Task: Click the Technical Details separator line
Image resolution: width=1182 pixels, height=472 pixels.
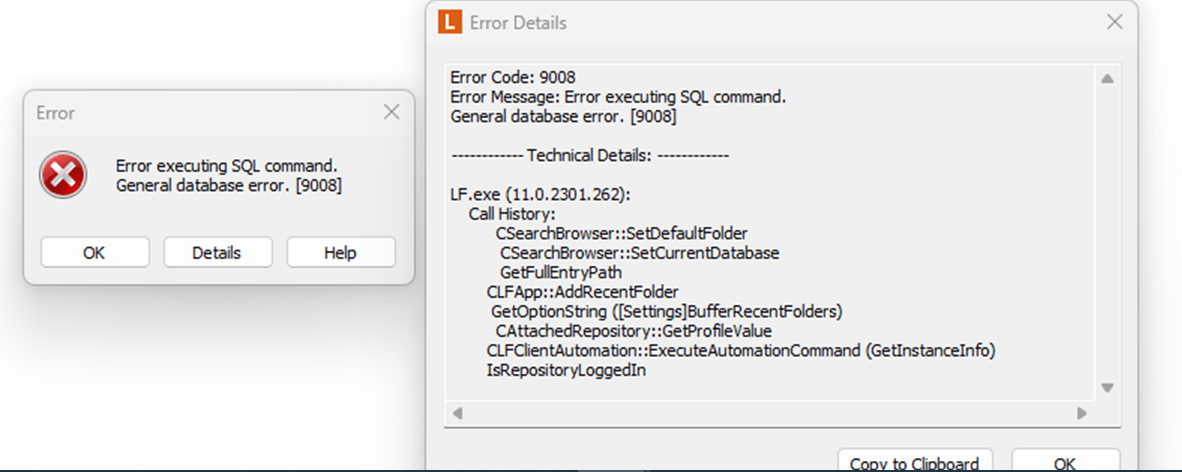Action: tap(589, 155)
